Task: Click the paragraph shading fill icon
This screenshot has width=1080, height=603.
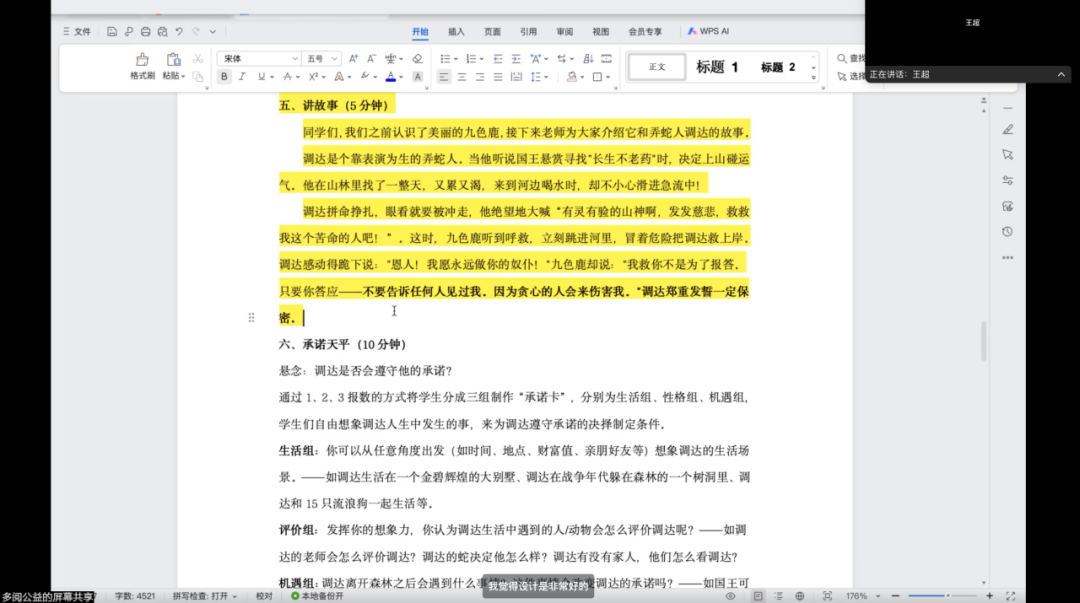Action: click(x=571, y=77)
